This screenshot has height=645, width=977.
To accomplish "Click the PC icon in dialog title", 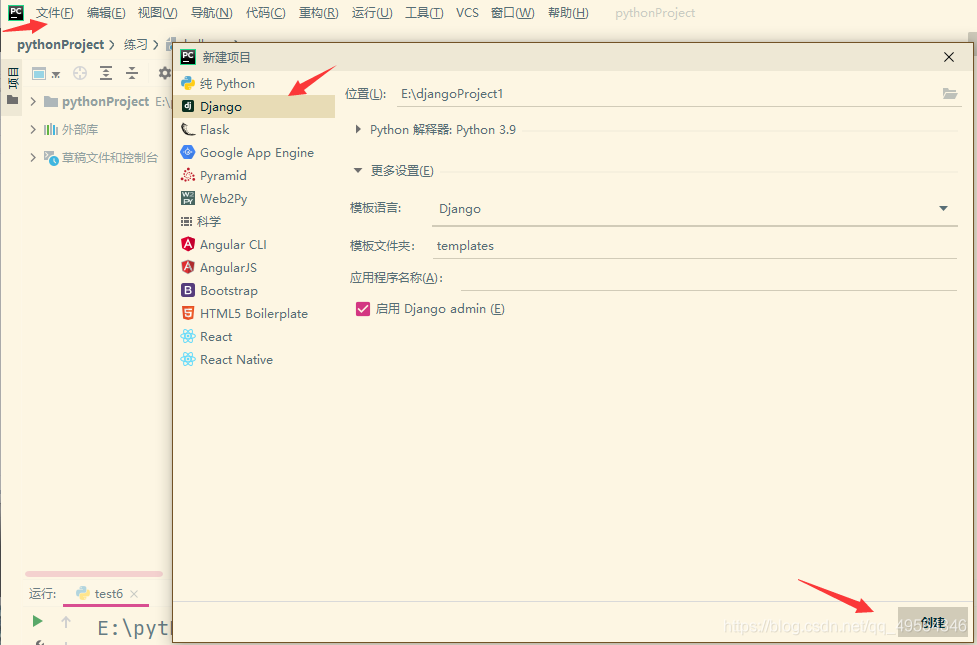I will [188, 57].
